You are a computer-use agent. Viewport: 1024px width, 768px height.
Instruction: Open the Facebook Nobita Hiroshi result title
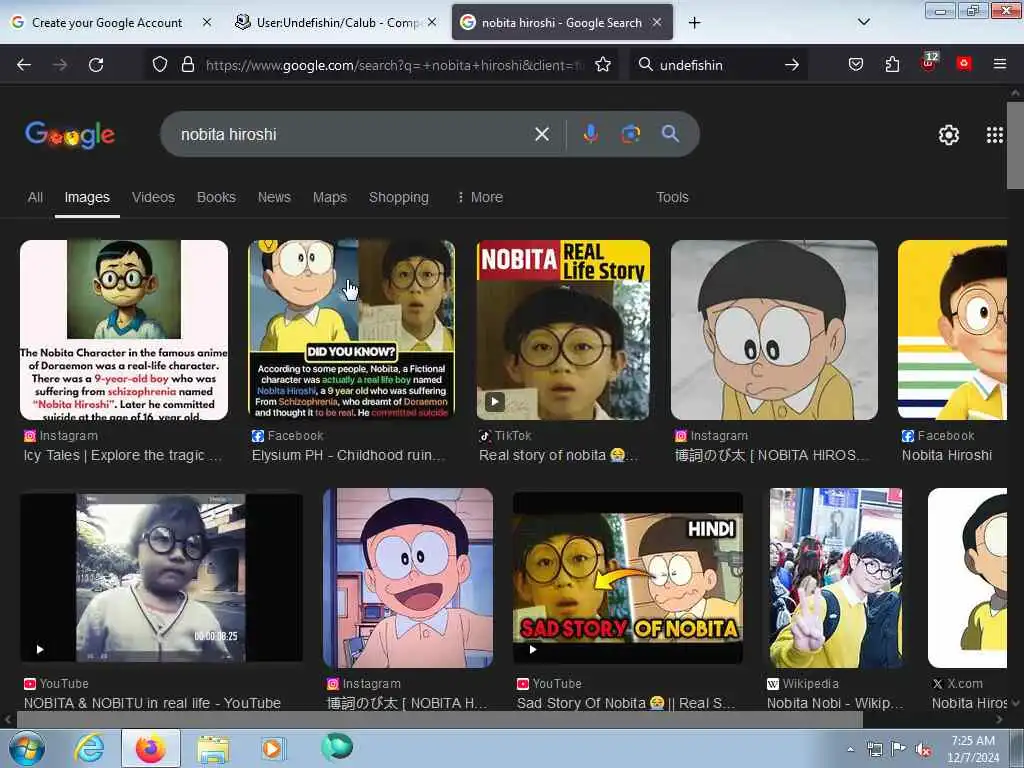tap(947, 455)
